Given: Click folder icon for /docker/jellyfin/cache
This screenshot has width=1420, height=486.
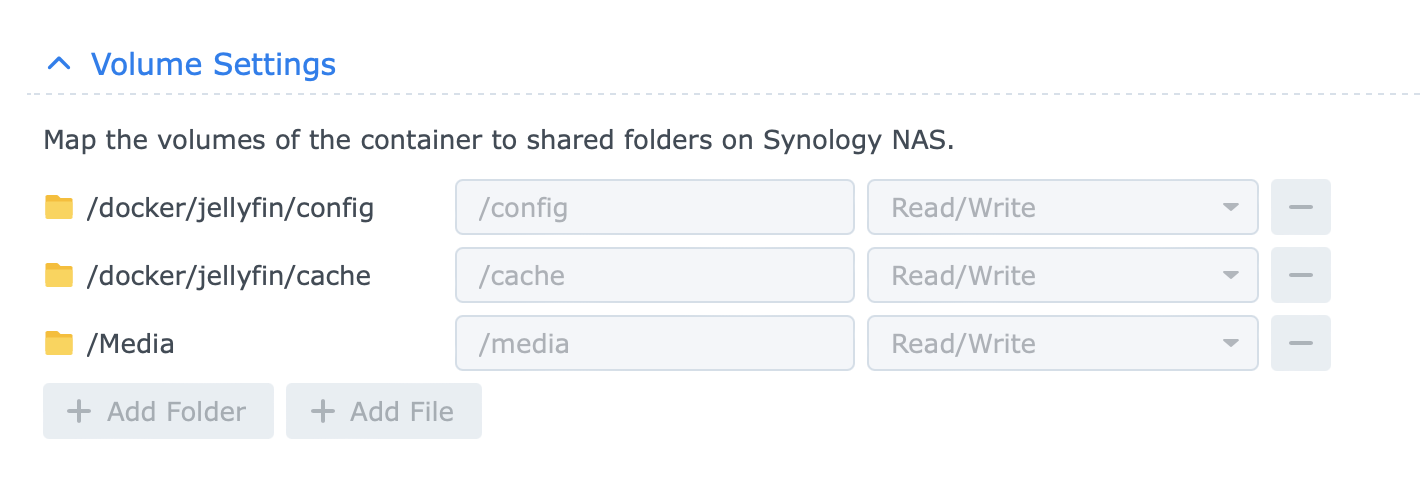Looking at the screenshot, I should pyautogui.click(x=60, y=276).
